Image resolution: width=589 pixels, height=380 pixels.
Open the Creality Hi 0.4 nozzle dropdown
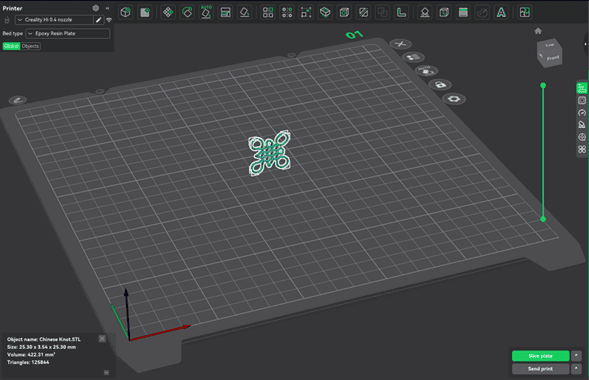pos(54,20)
